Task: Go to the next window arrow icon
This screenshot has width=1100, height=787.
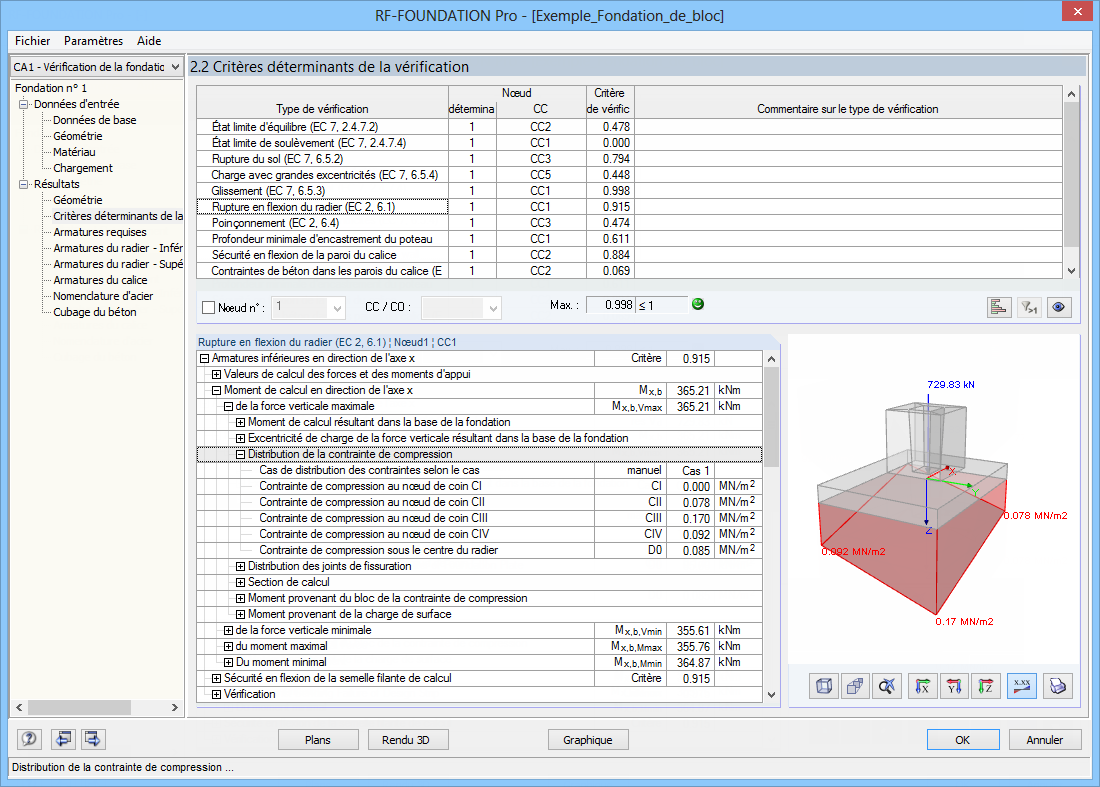Action: pyautogui.click(x=93, y=739)
